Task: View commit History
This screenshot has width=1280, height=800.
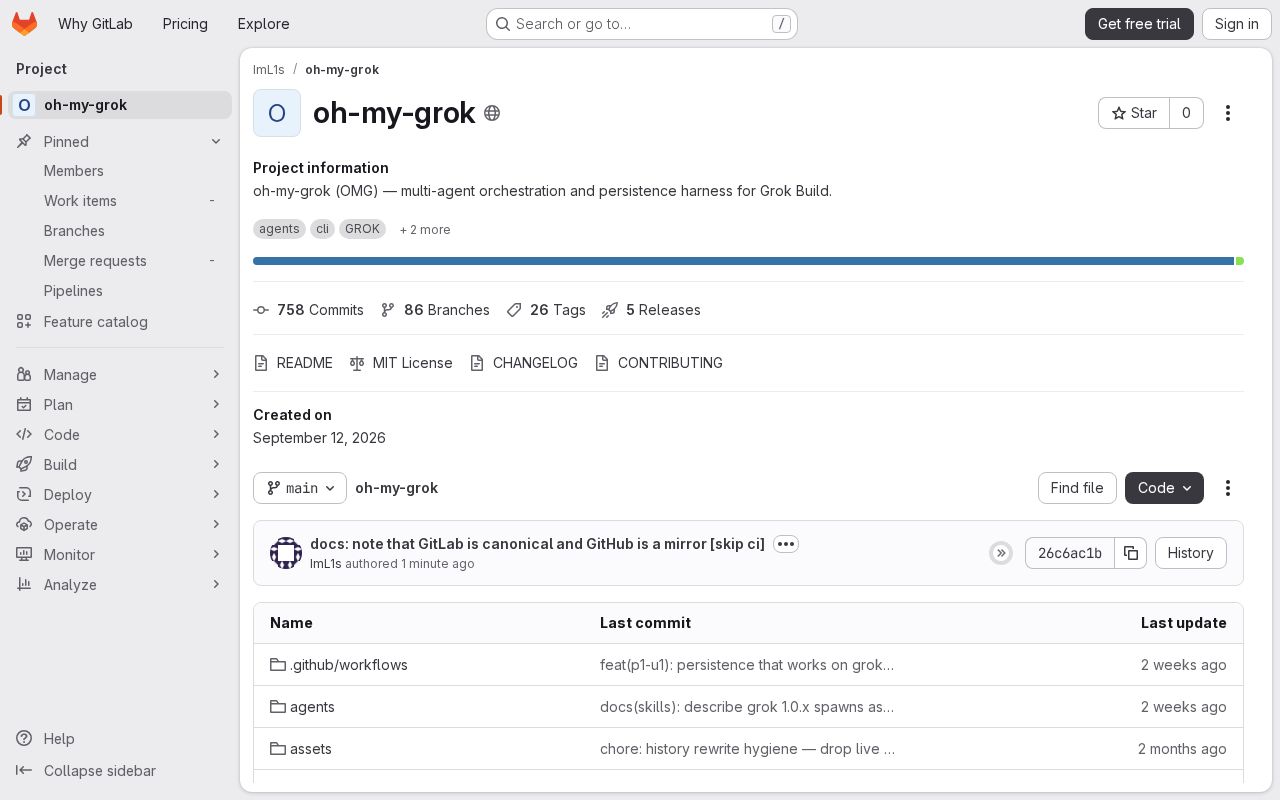Action: point(1190,553)
